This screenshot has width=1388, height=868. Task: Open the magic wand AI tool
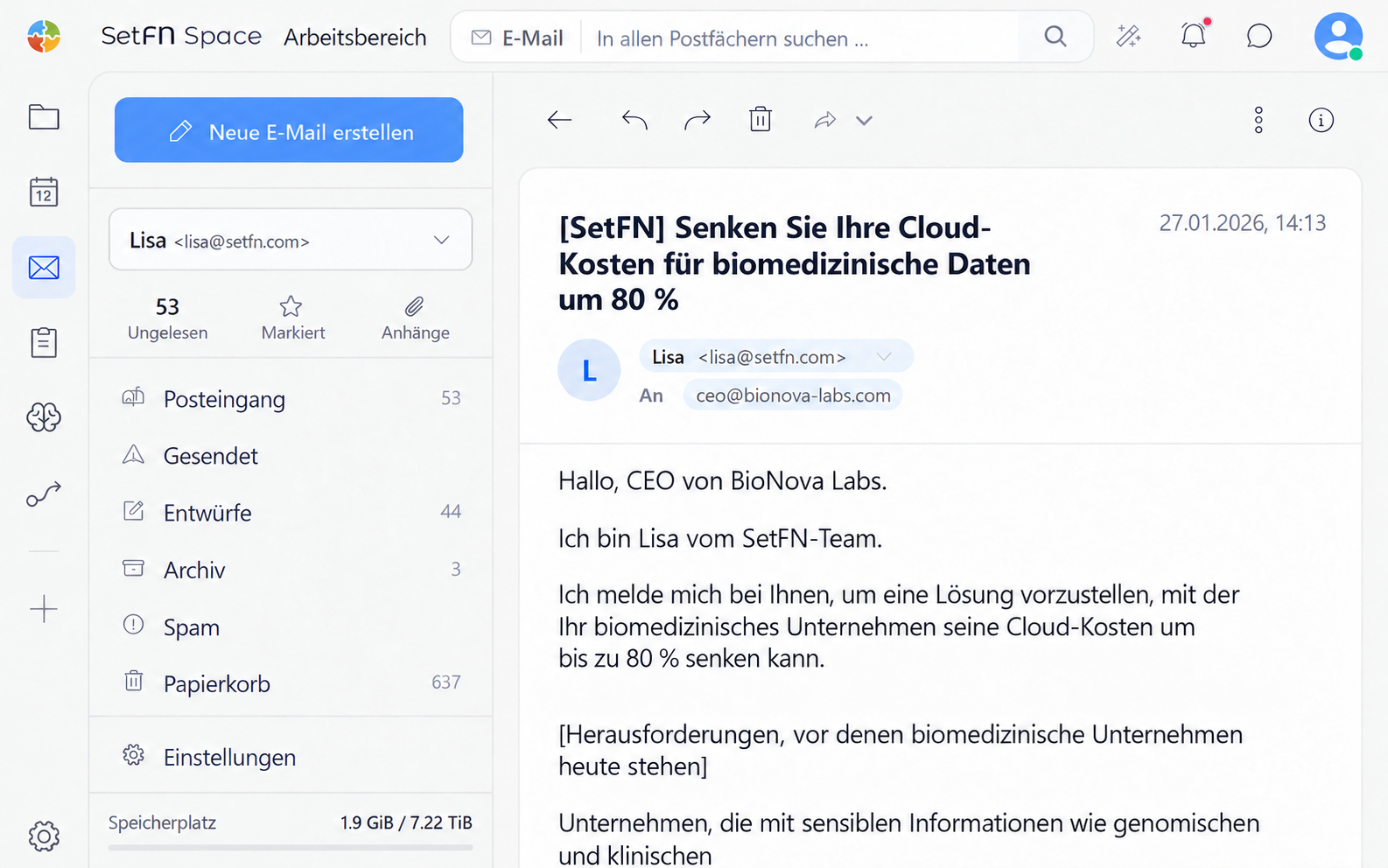point(1128,36)
